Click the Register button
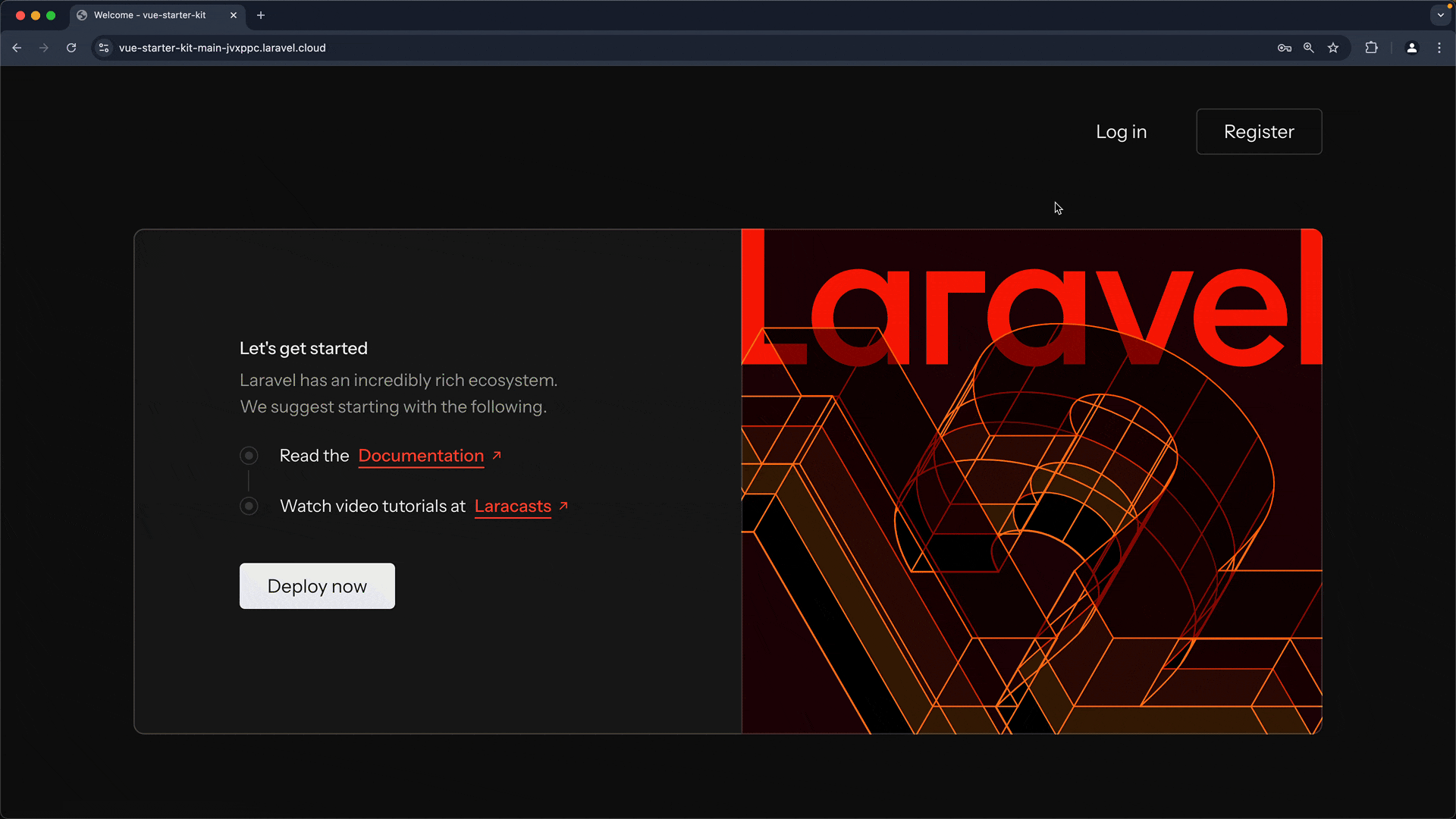The image size is (1456, 819). [1259, 132]
